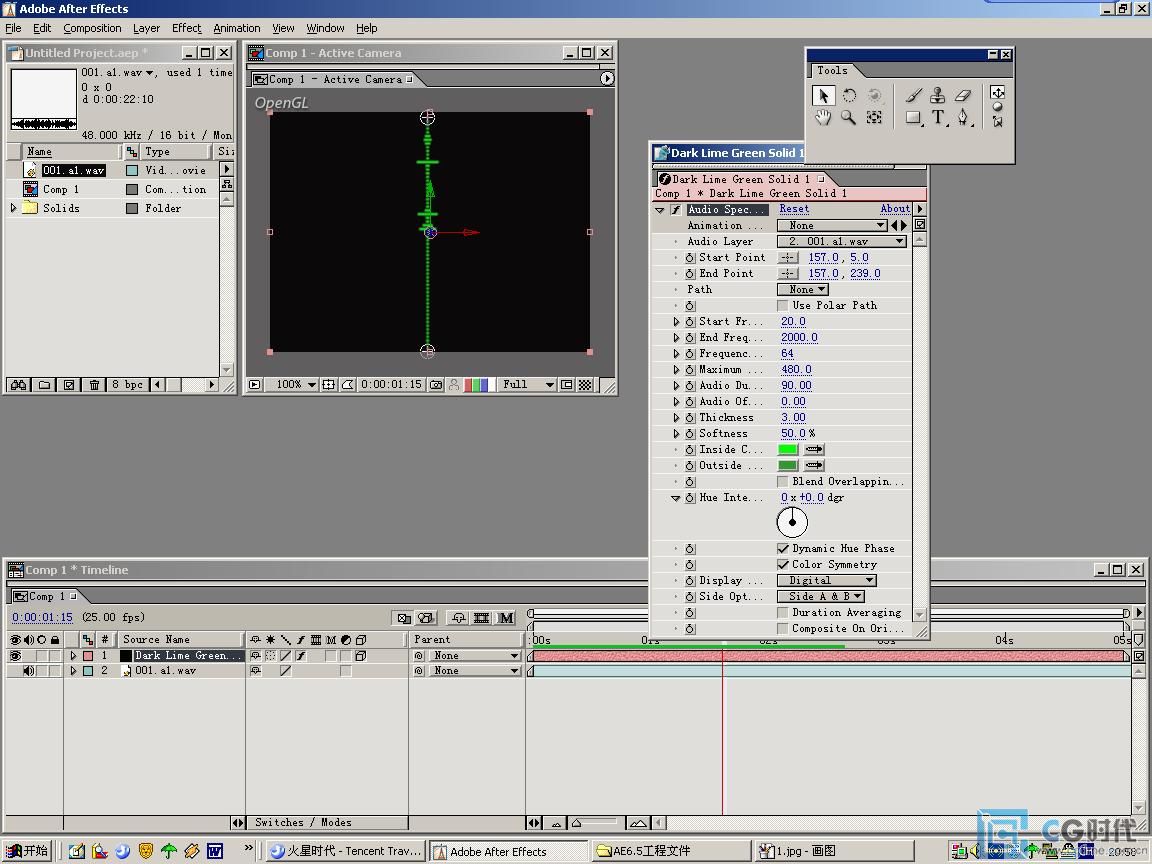Uncheck Dynamic Hue Phase
Image resolution: width=1152 pixels, height=864 pixels.
pyautogui.click(x=782, y=548)
